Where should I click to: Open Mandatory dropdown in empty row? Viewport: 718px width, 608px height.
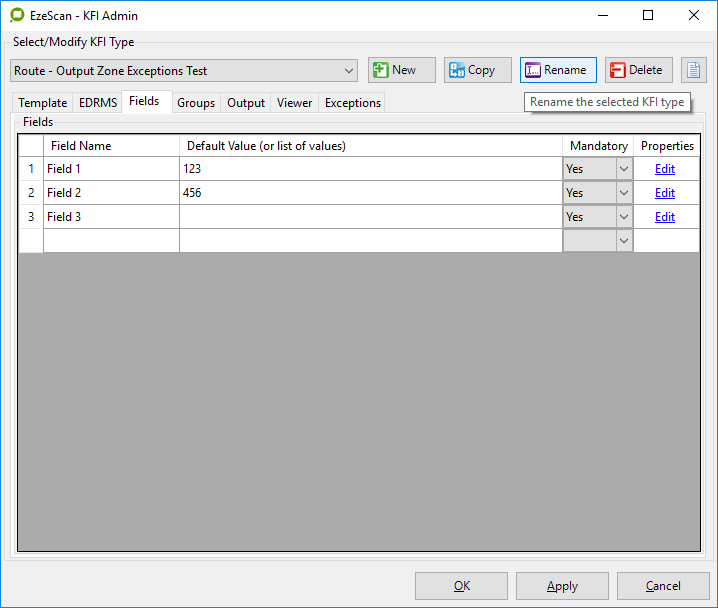[x=624, y=241]
